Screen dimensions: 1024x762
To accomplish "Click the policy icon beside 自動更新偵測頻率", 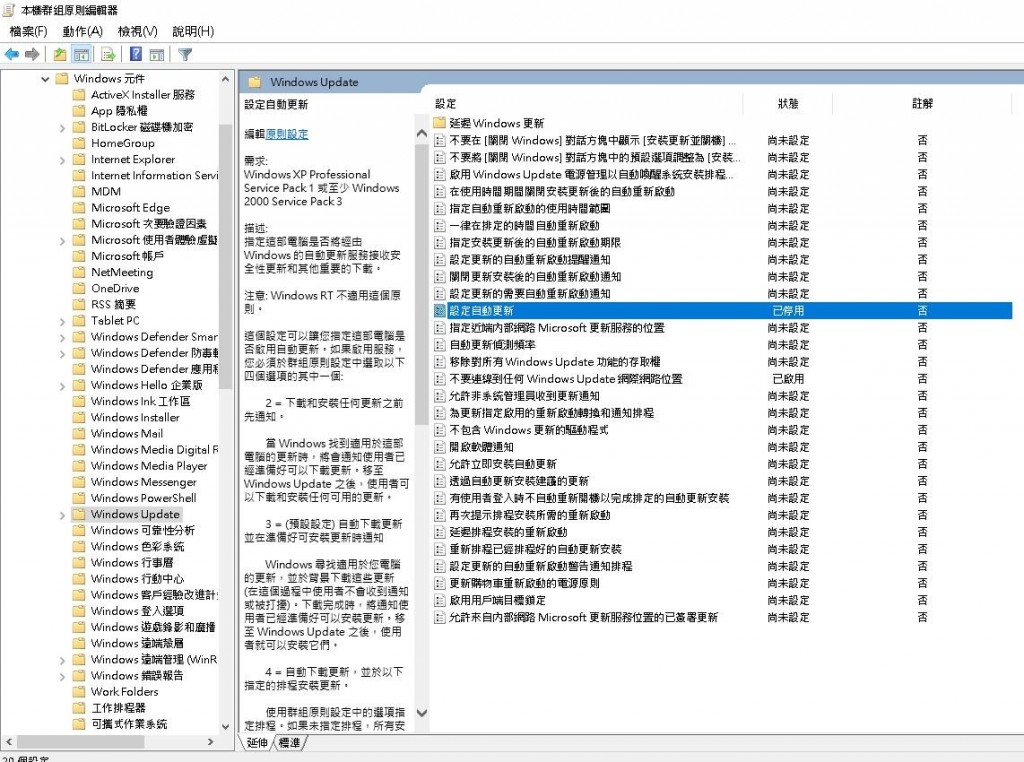I will 440,345.
